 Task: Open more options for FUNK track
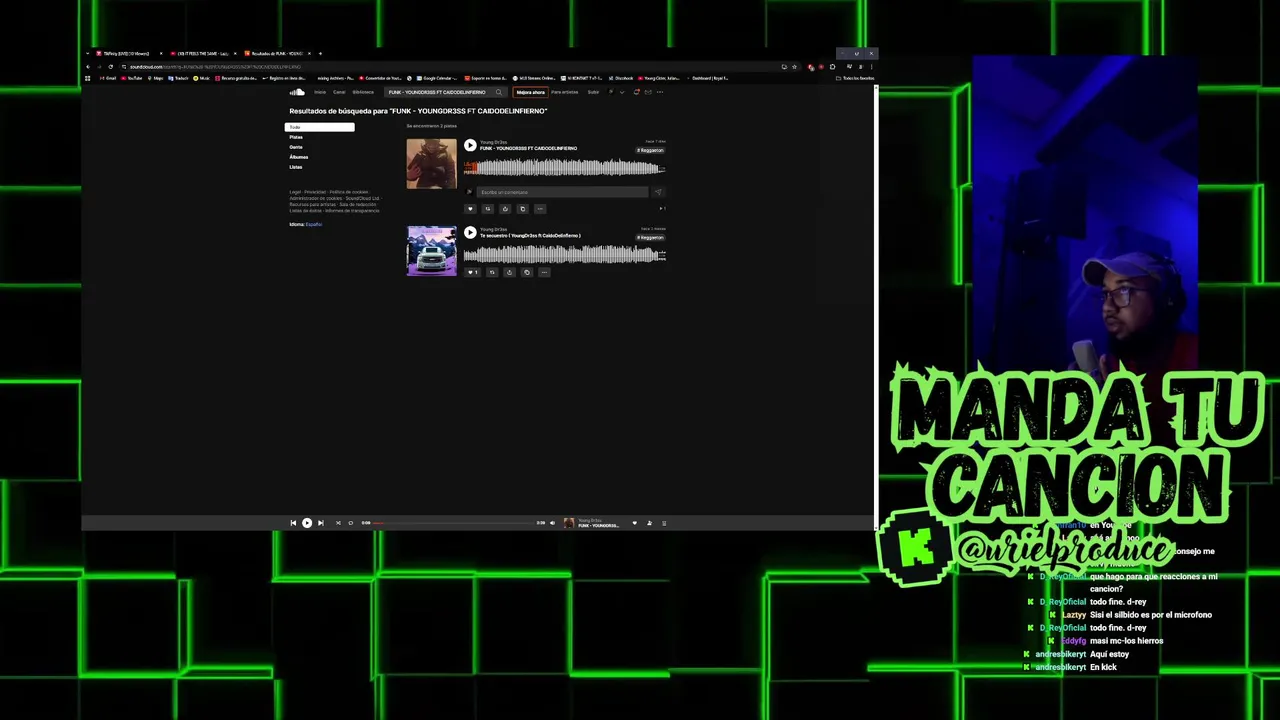coord(540,209)
